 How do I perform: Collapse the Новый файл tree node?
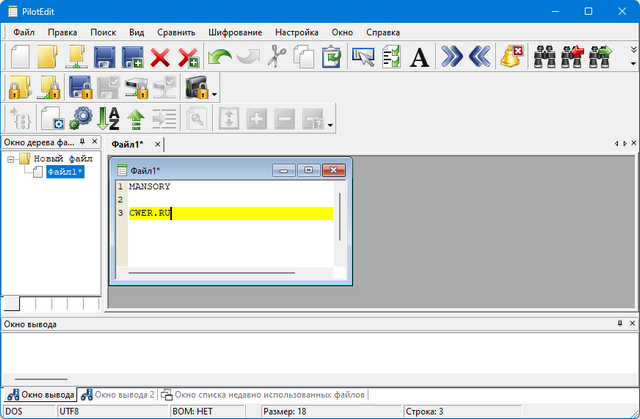11,160
